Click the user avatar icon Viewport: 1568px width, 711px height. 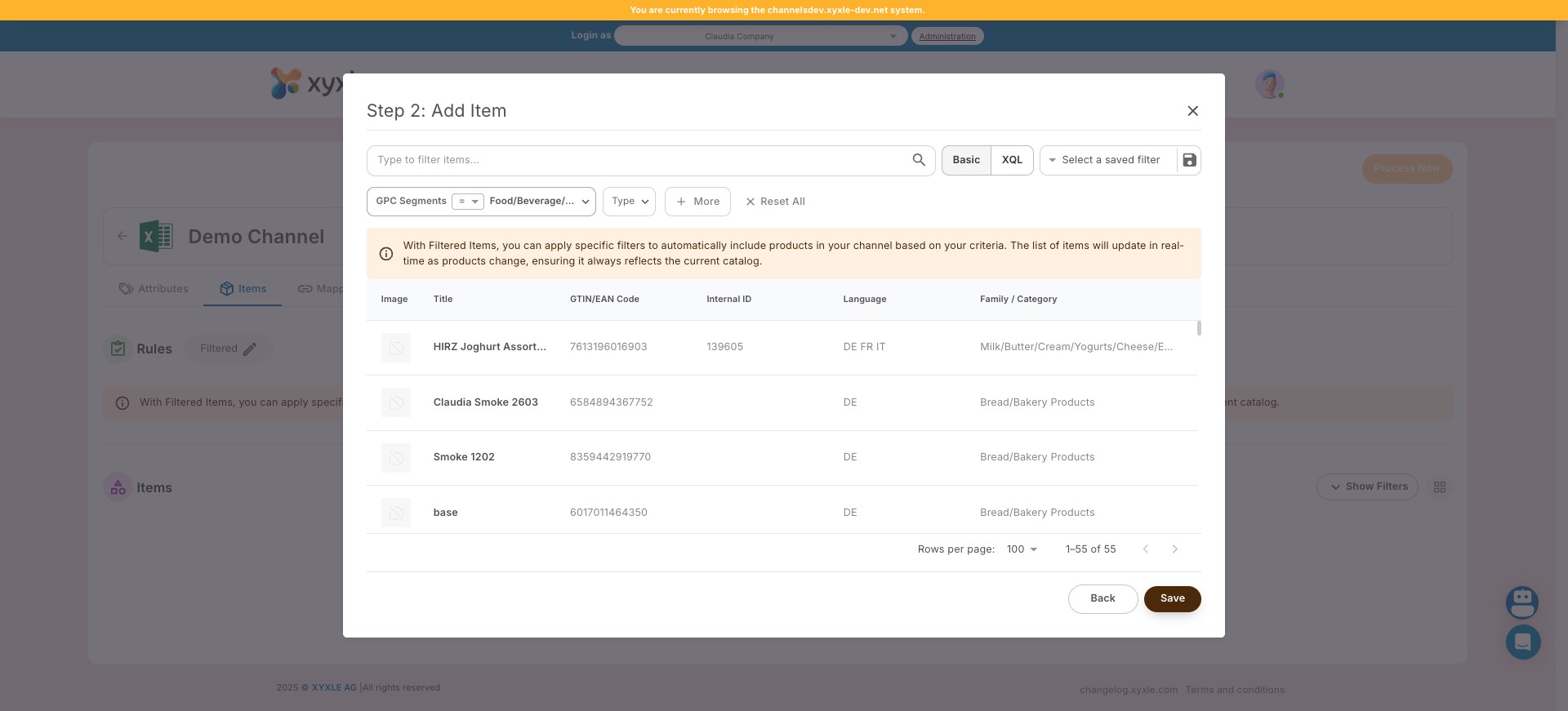(1268, 84)
